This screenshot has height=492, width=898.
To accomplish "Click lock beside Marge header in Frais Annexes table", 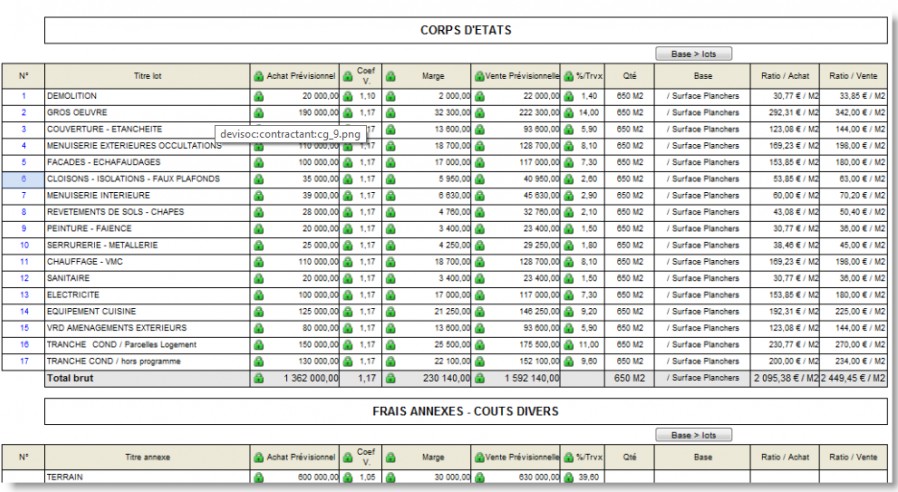I will [391, 458].
